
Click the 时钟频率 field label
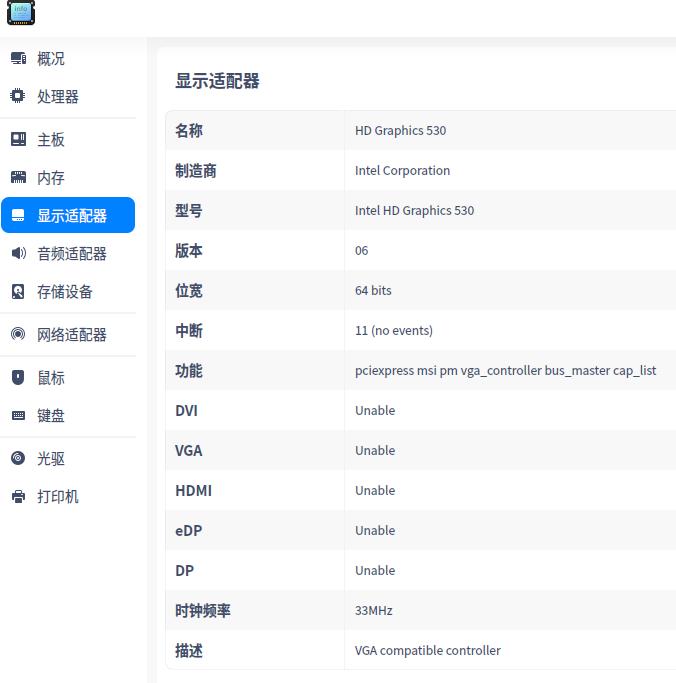(x=203, y=611)
